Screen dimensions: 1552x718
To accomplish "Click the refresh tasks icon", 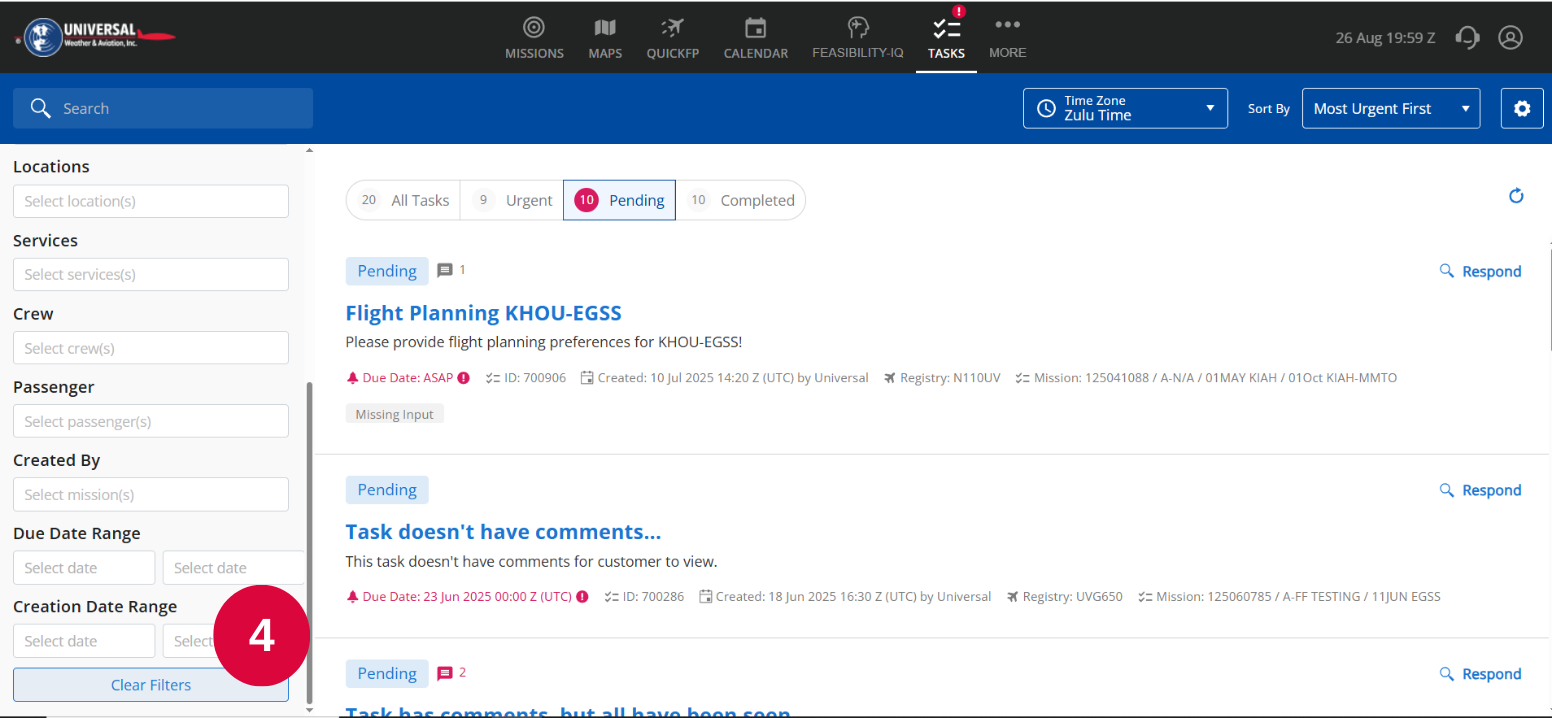I will click(x=1516, y=196).
